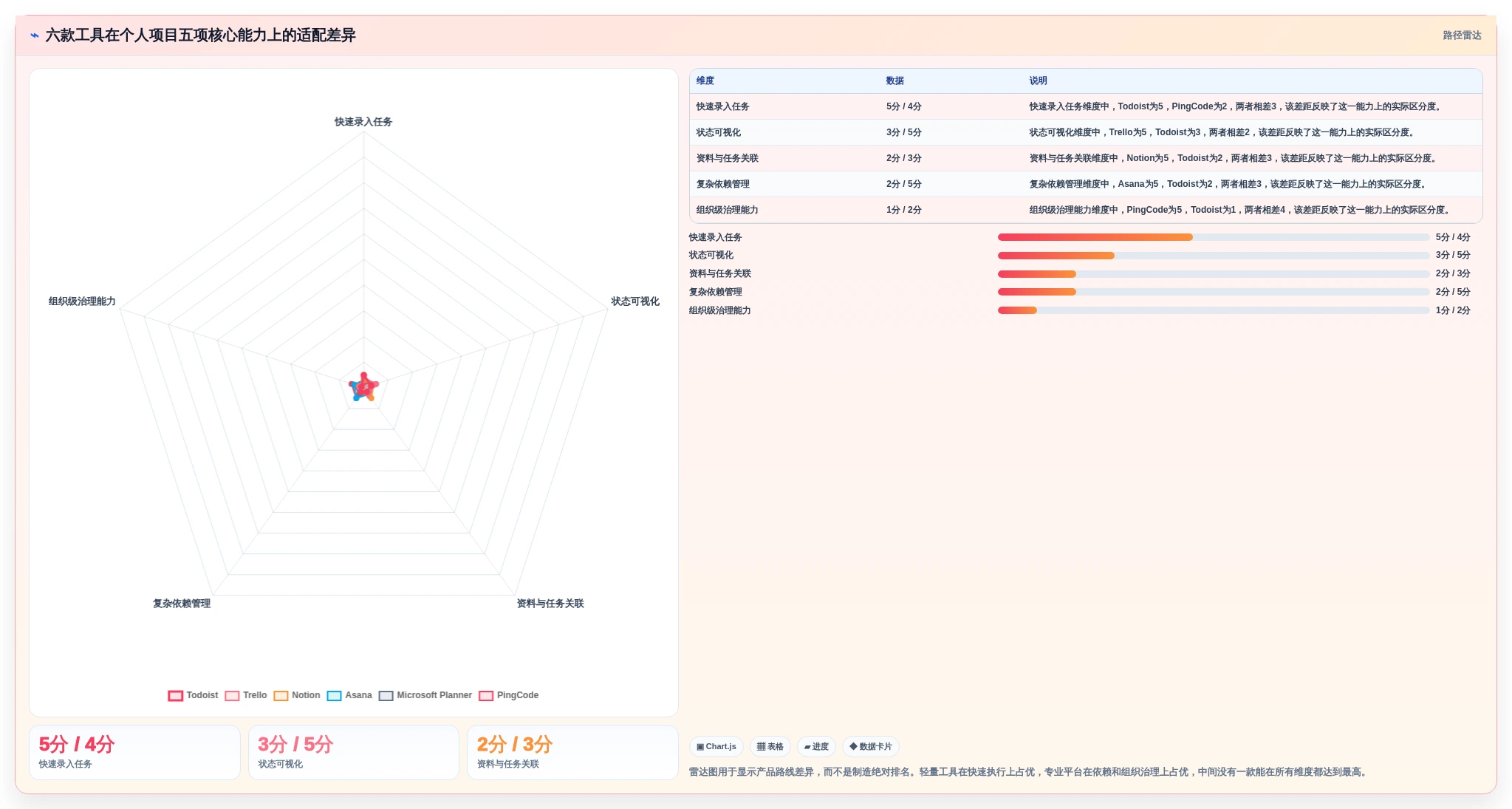Click the 组织级治理能力 progress bar

pyautogui.click(x=1214, y=310)
